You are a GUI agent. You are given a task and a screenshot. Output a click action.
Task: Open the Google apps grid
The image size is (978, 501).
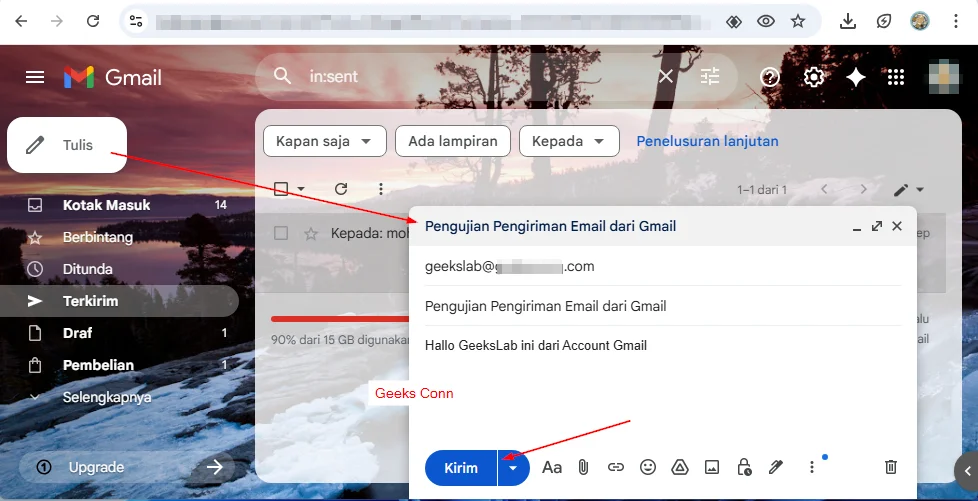coord(896,77)
